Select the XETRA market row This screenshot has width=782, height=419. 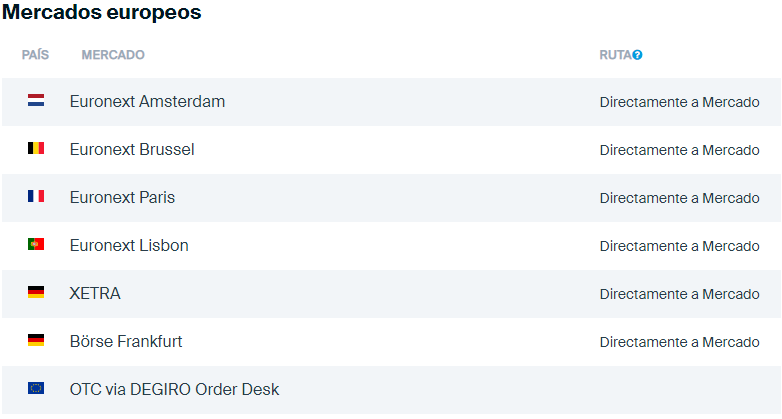pyautogui.click(x=95, y=294)
